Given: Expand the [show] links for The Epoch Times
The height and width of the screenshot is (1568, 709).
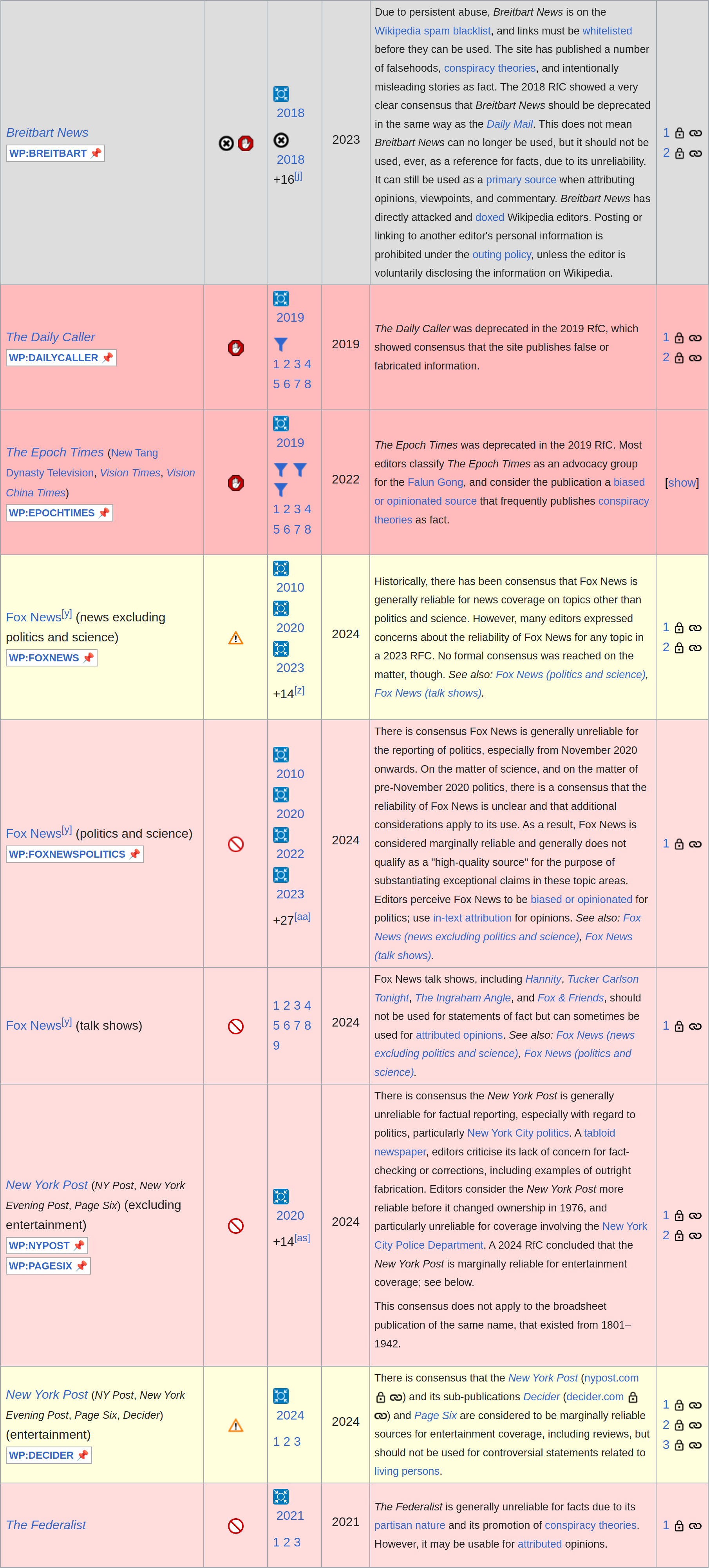Looking at the screenshot, I should click(682, 483).
